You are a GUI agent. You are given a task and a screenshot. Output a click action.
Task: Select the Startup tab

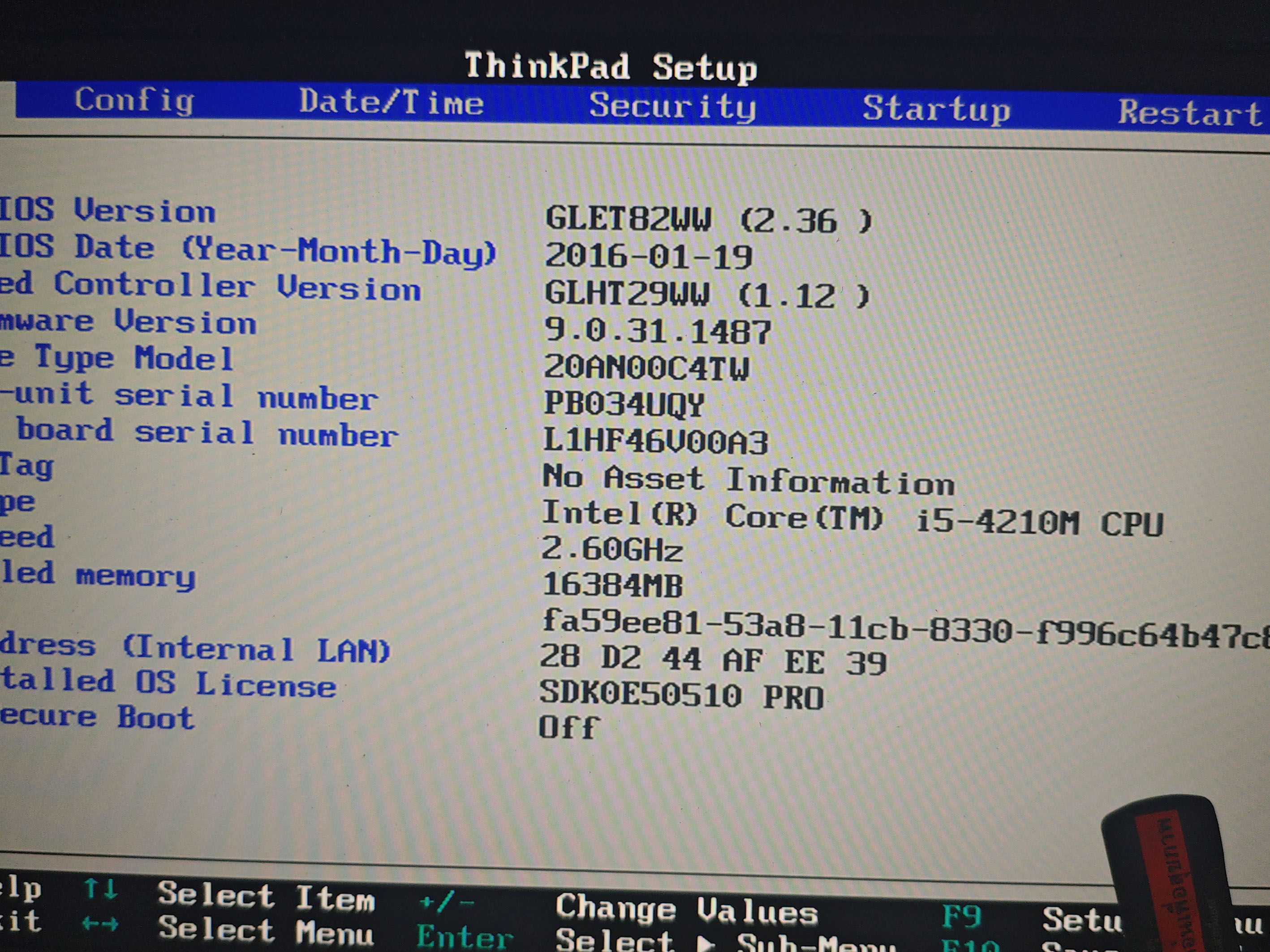point(936,109)
